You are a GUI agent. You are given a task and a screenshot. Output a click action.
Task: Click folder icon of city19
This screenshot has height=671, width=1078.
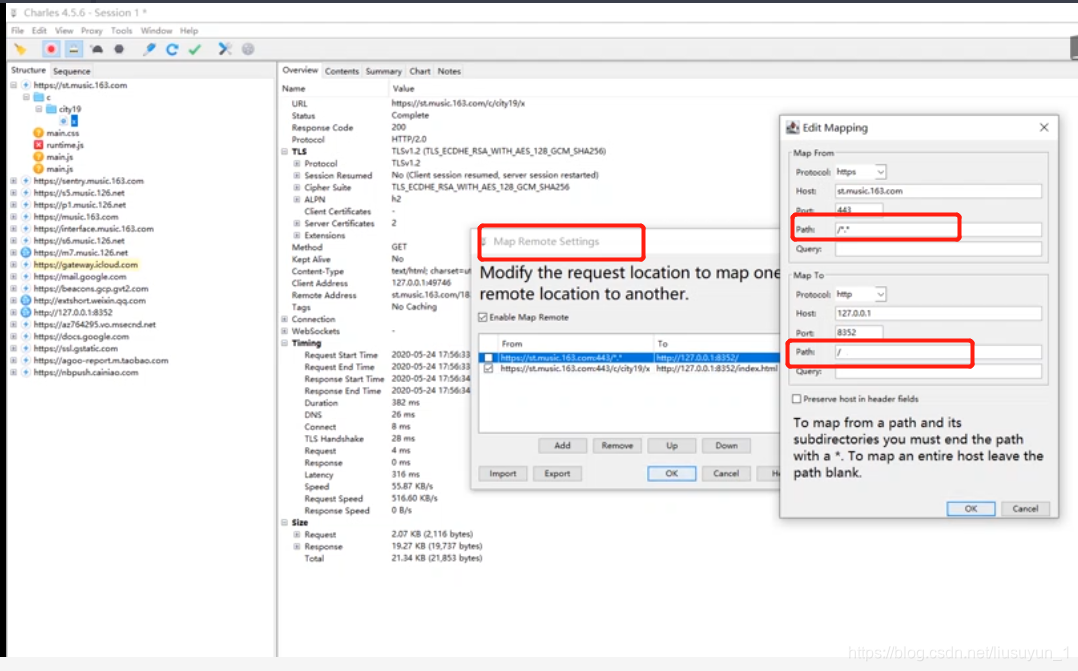point(52,109)
